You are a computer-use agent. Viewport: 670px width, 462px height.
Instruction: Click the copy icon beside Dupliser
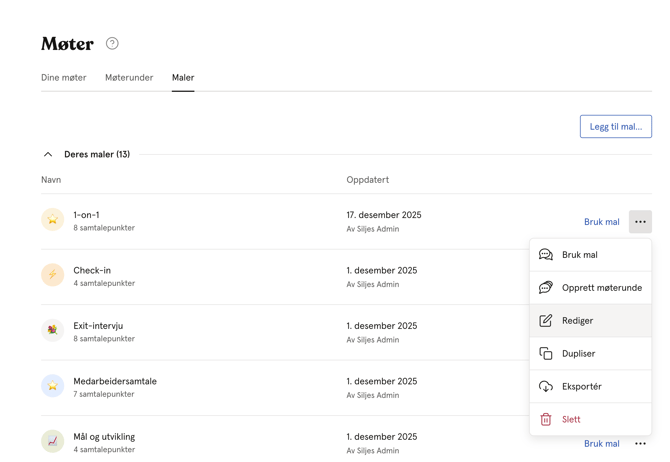pos(546,353)
